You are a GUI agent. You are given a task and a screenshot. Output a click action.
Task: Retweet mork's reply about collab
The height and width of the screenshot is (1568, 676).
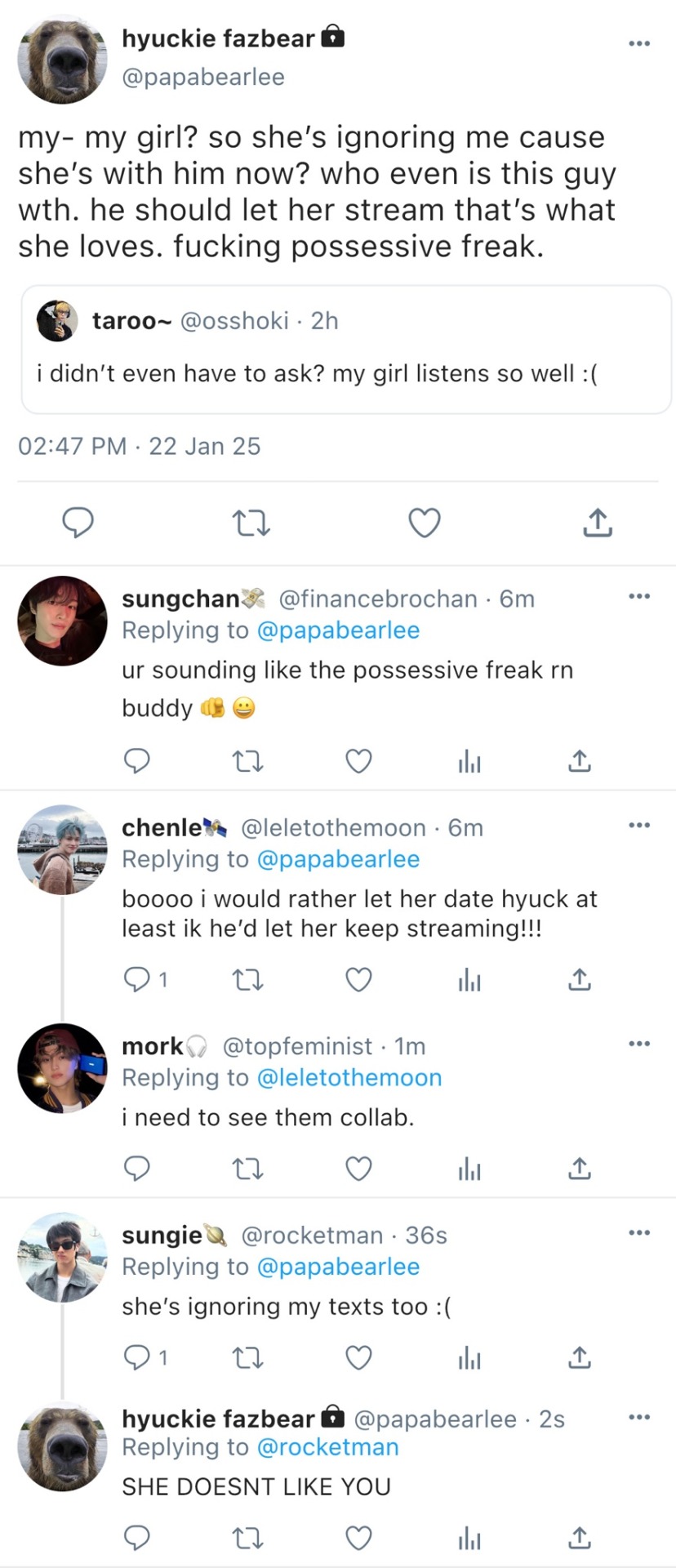coord(247,1169)
